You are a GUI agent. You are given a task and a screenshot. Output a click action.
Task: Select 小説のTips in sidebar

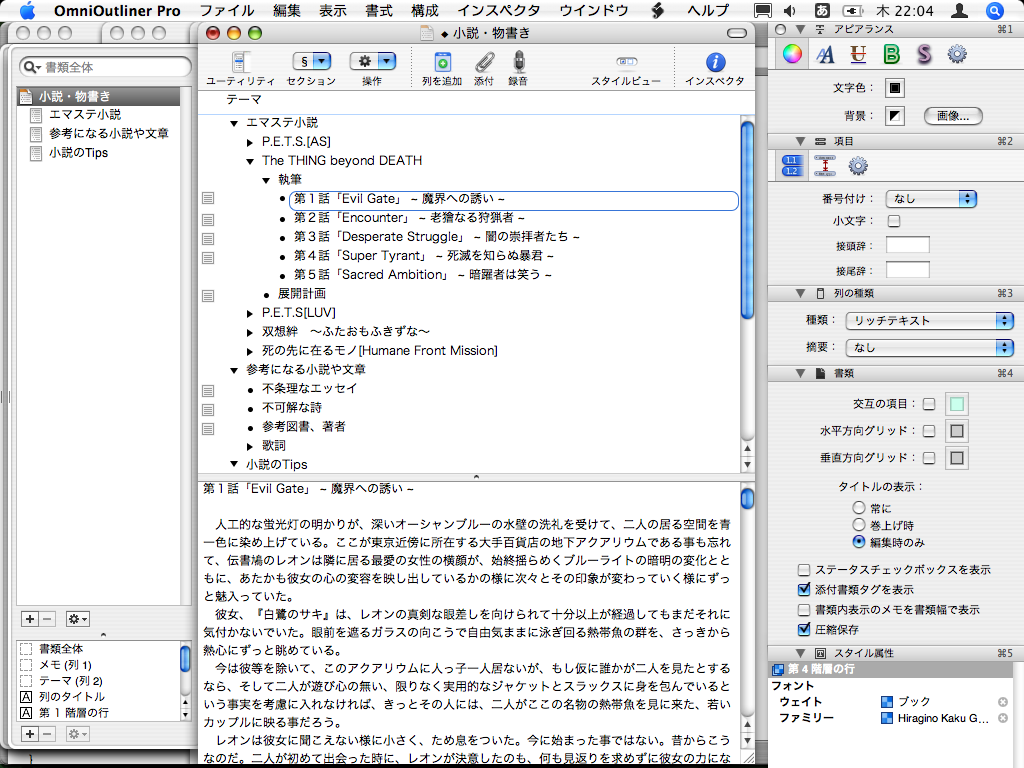point(78,152)
